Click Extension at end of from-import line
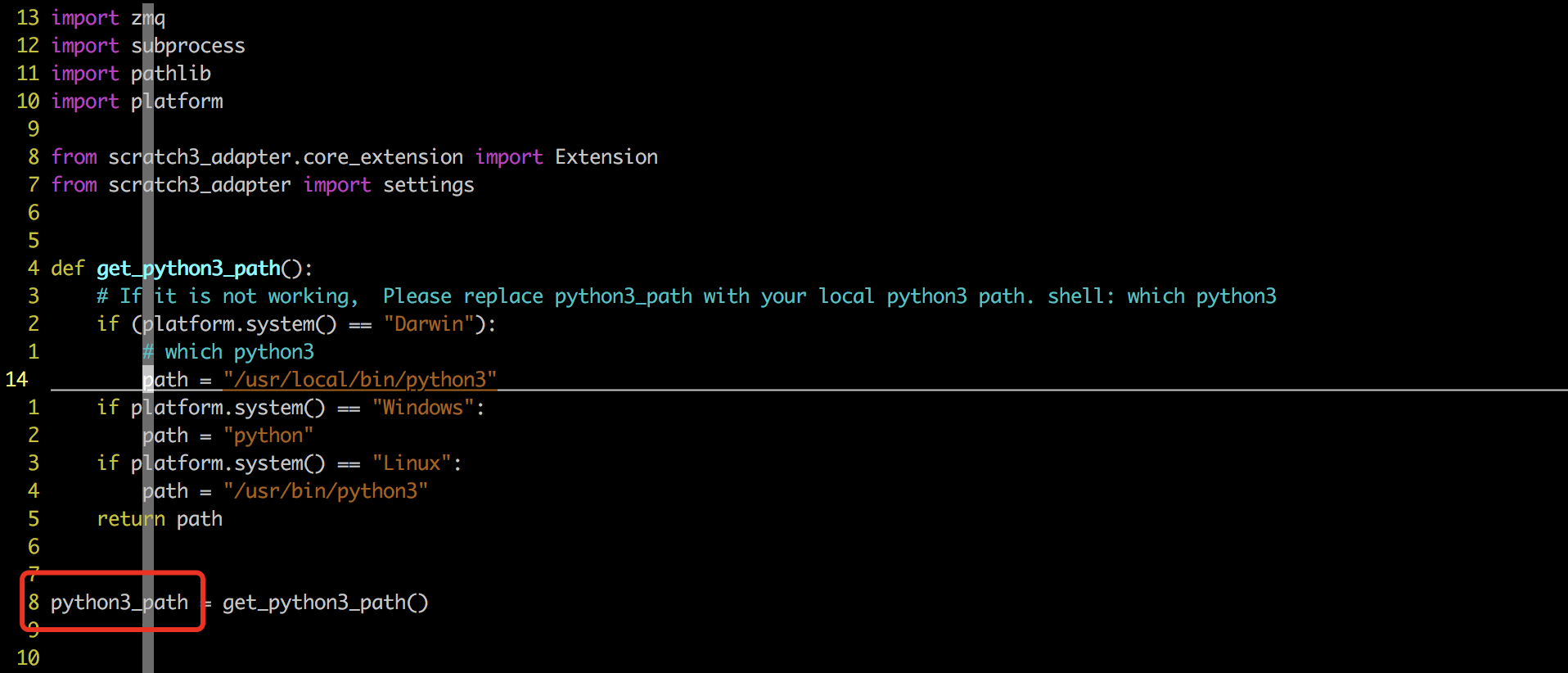The height and width of the screenshot is (673, 1568). click(606, 157)
